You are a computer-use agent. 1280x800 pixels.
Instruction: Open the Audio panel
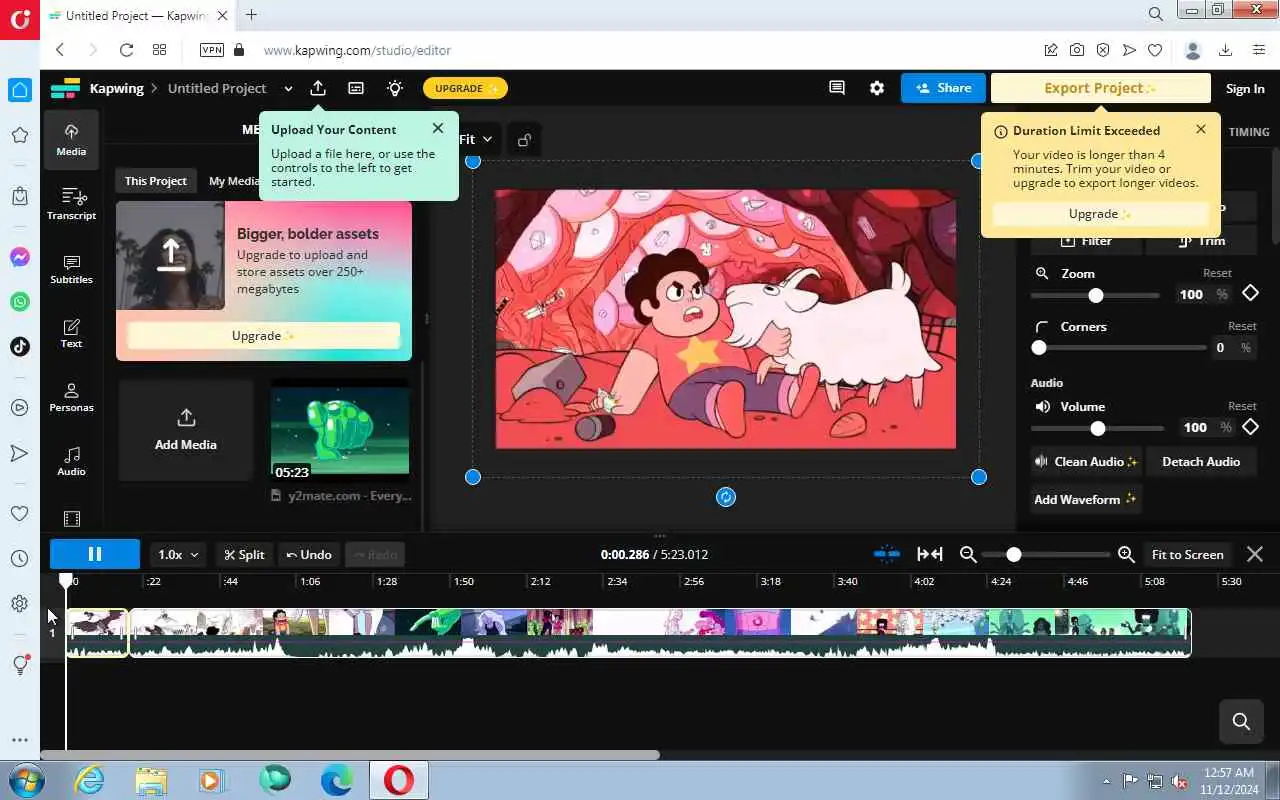click(x=71, y=460)
